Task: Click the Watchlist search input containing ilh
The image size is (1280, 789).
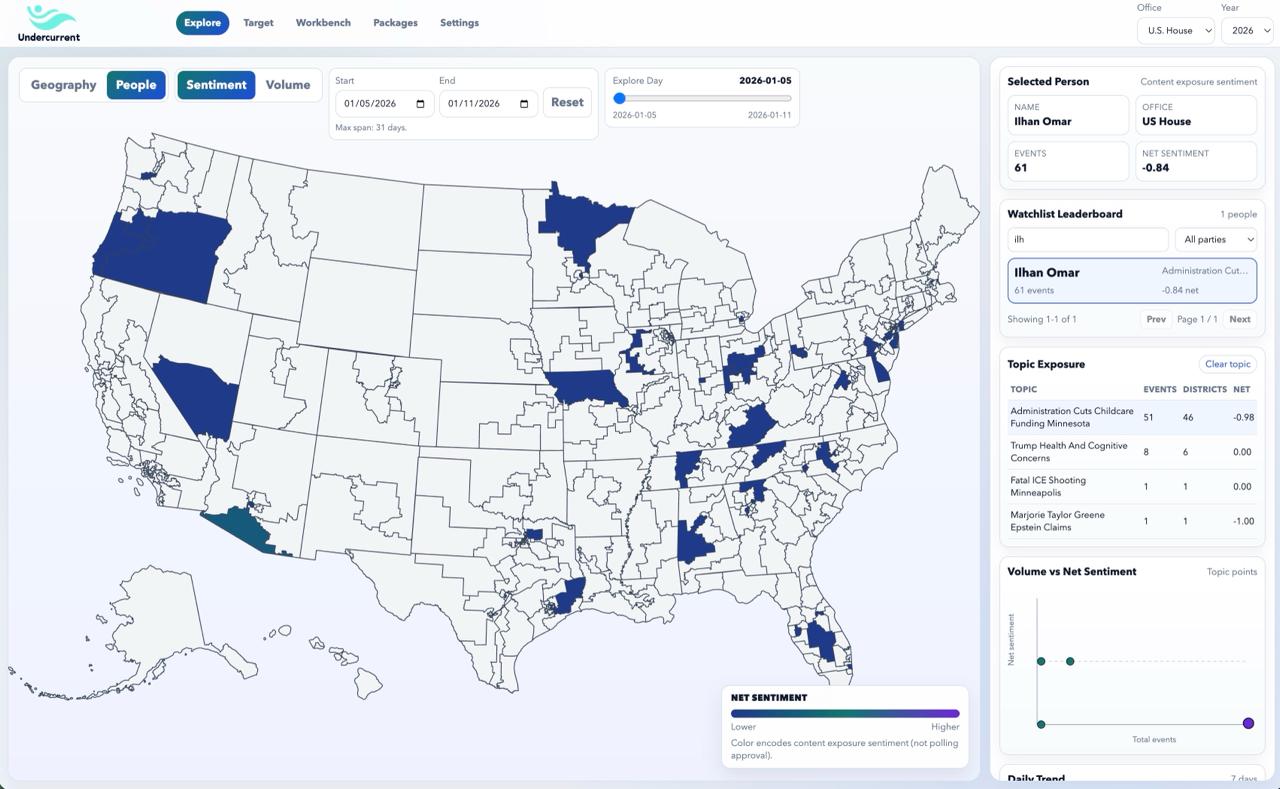Action: pos(1087,239)
